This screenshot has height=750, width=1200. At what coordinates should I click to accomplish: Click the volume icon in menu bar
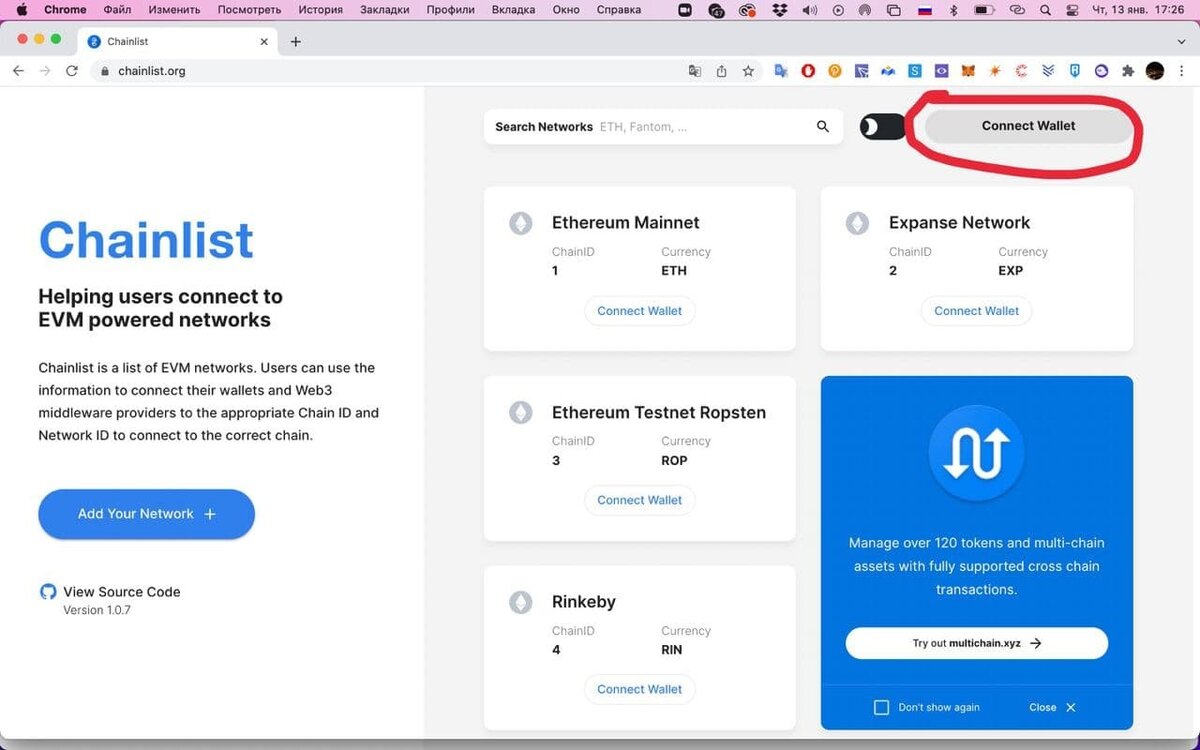[809, 10]
